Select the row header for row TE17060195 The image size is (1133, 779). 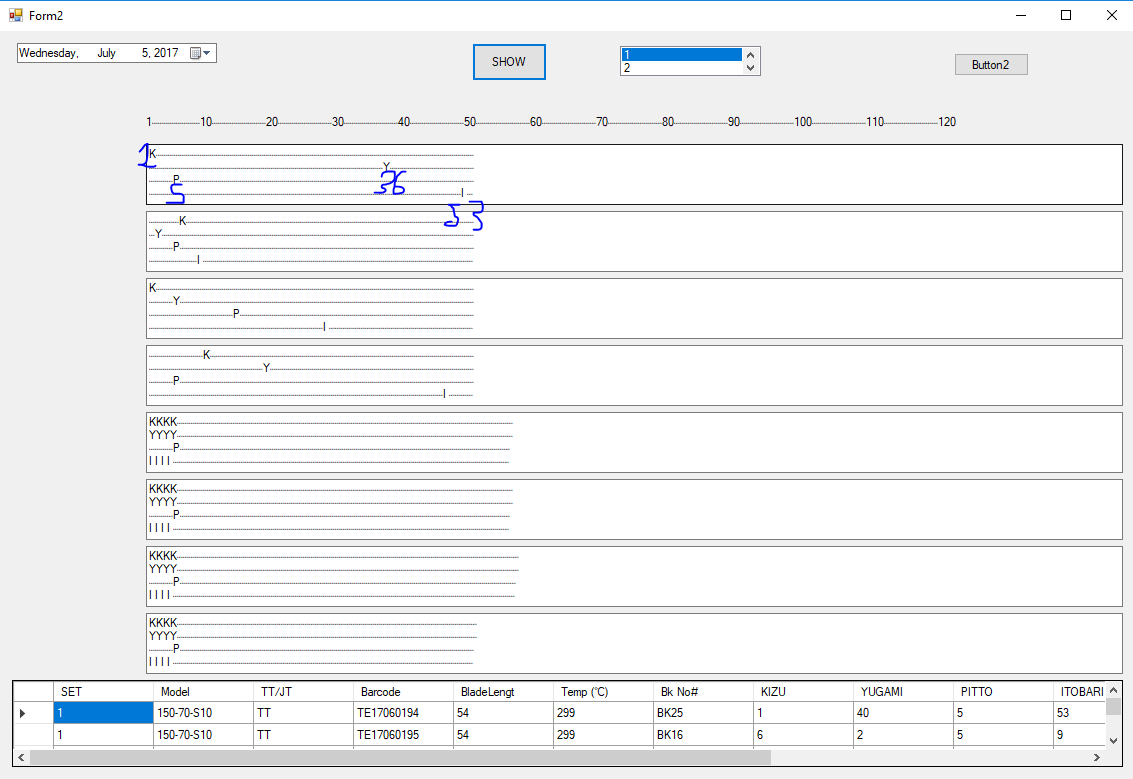[33, 735]
